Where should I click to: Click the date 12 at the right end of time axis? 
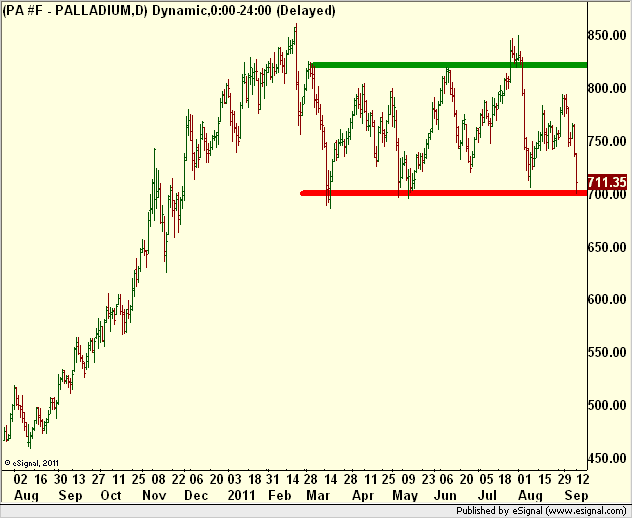click(x=583, y=479)
